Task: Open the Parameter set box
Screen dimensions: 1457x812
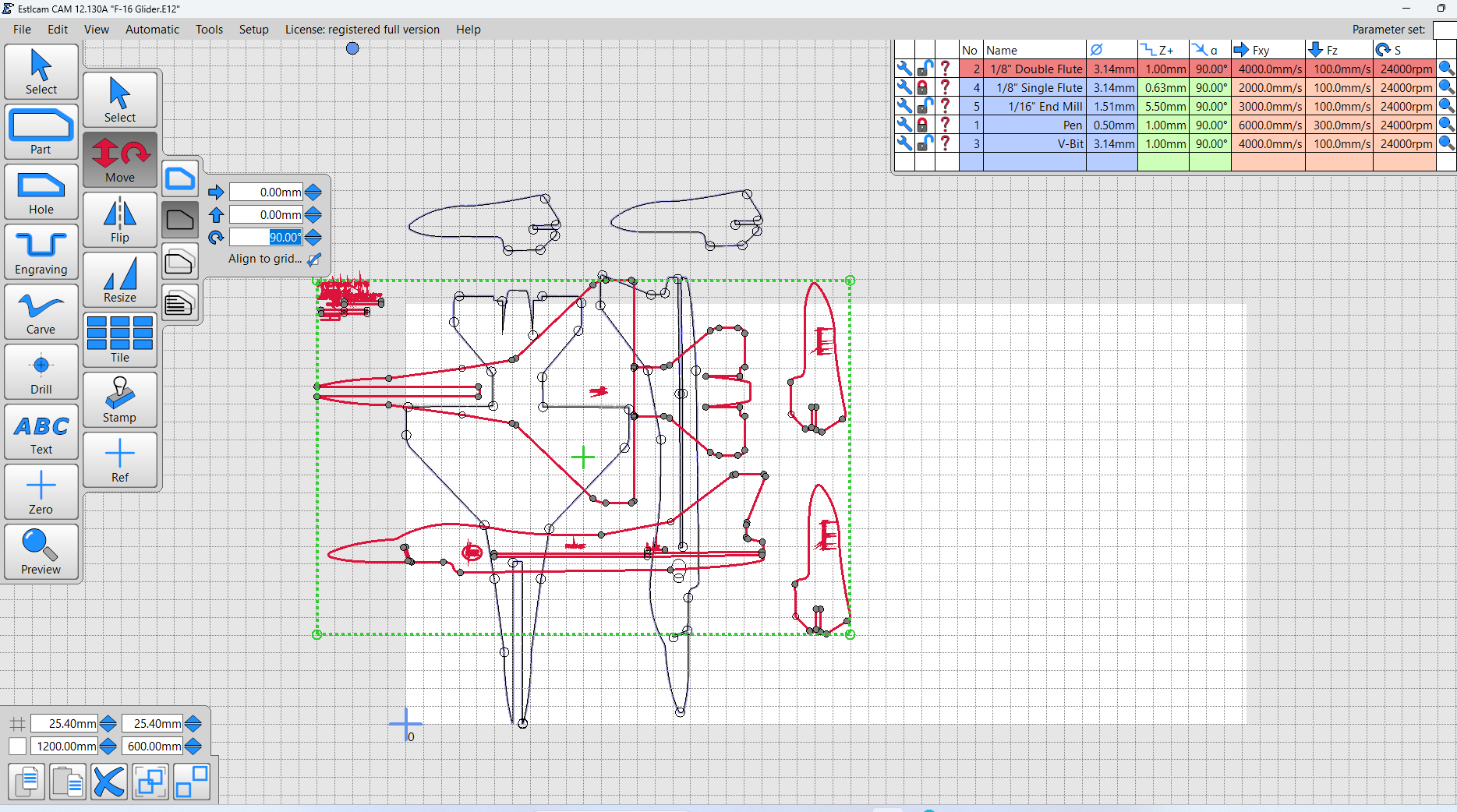Action: 1445,30
